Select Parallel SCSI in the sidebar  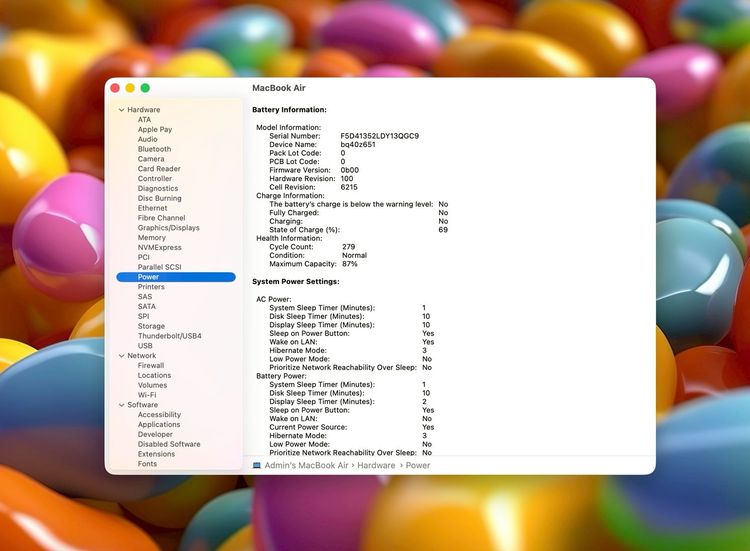point(160,267)
